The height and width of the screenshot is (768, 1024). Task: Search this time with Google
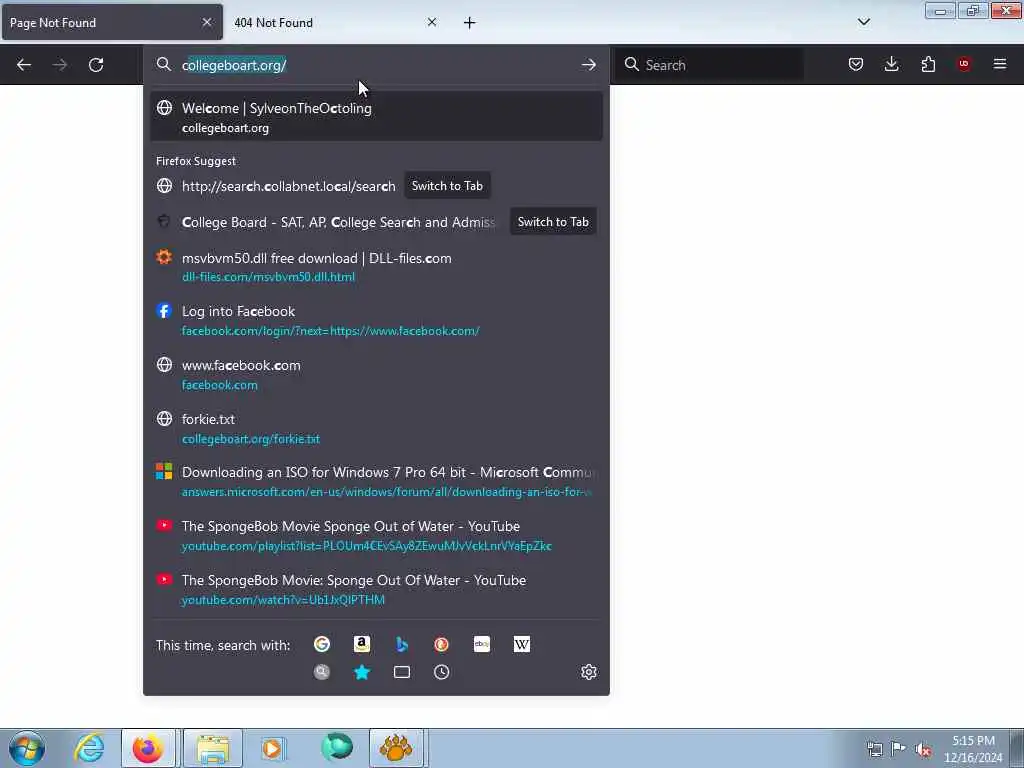point(322,645)
